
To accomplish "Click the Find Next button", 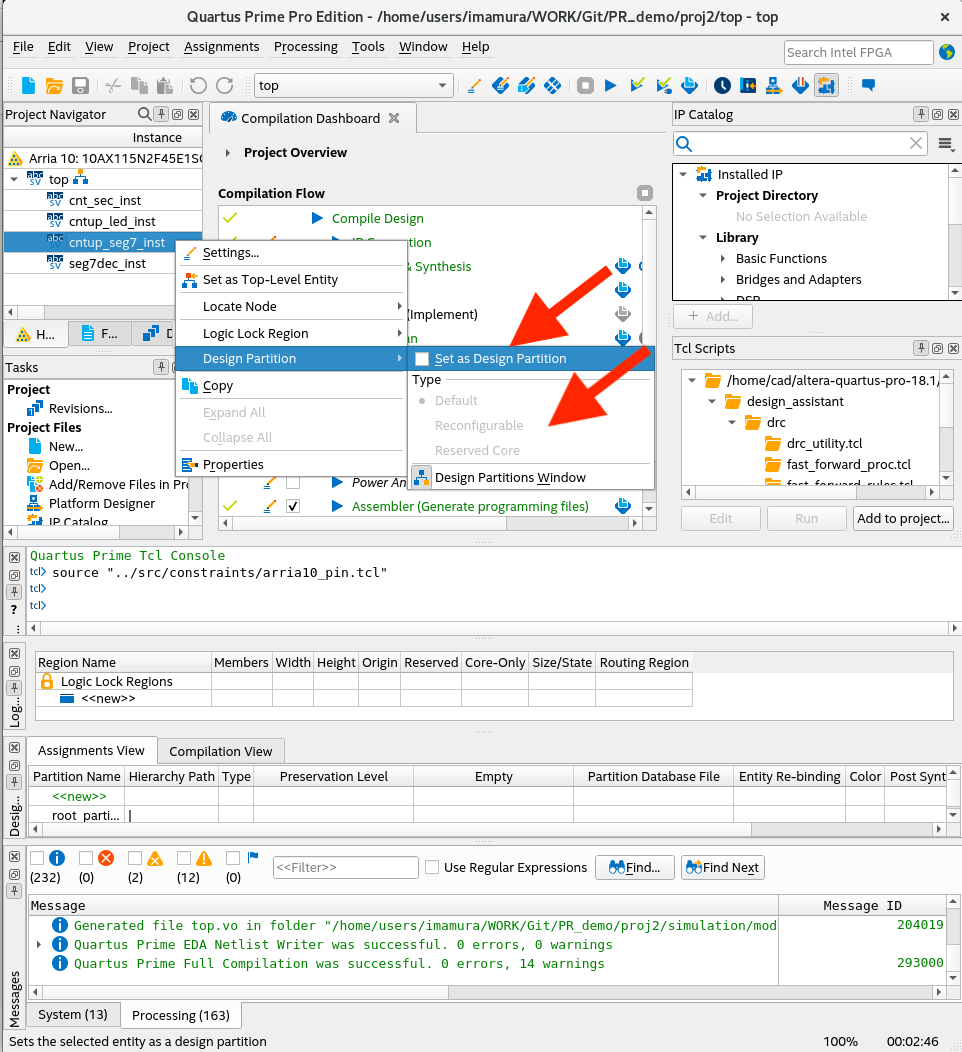I will [723, 867].
